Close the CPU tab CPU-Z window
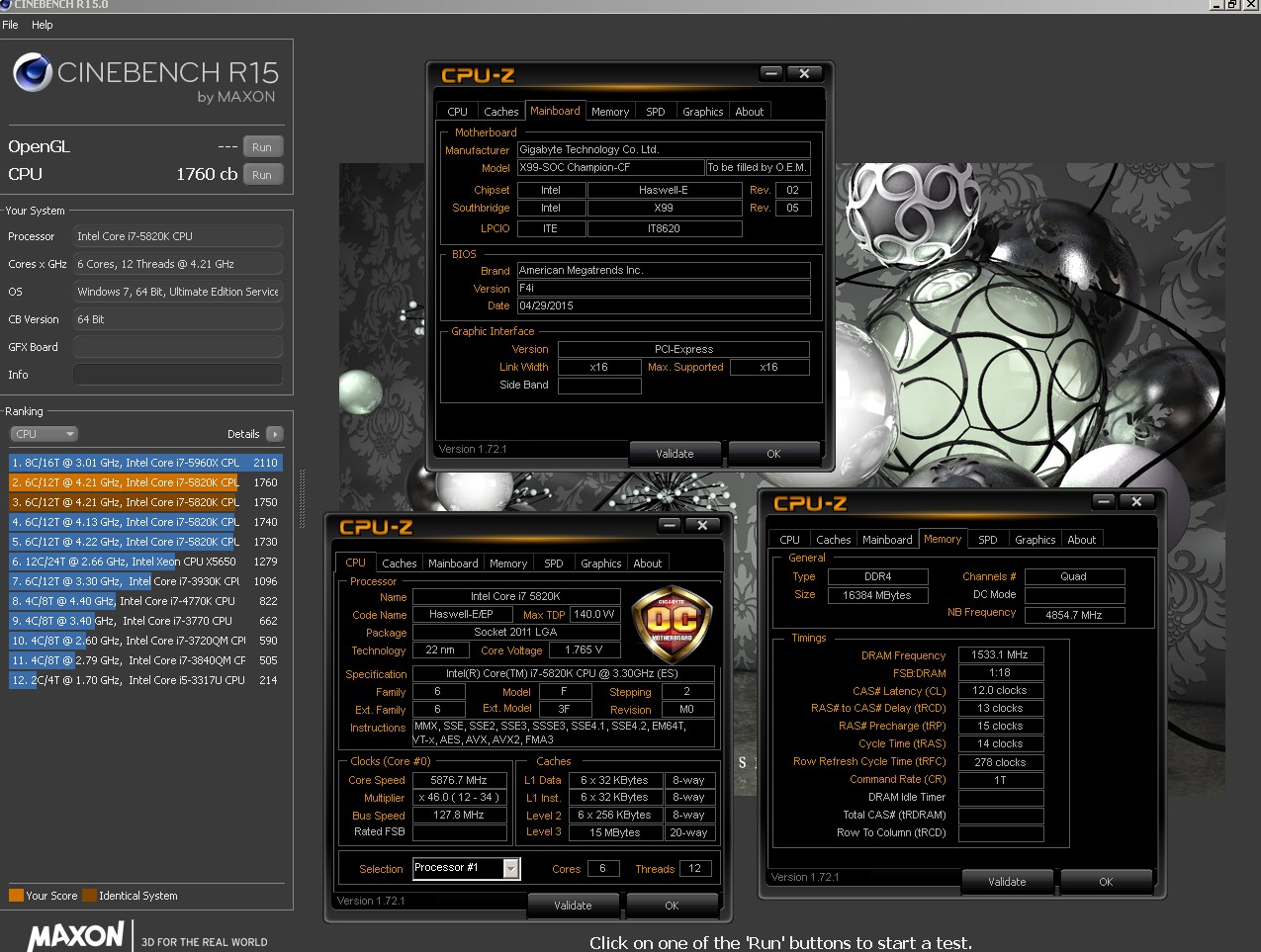 point(702,525)
